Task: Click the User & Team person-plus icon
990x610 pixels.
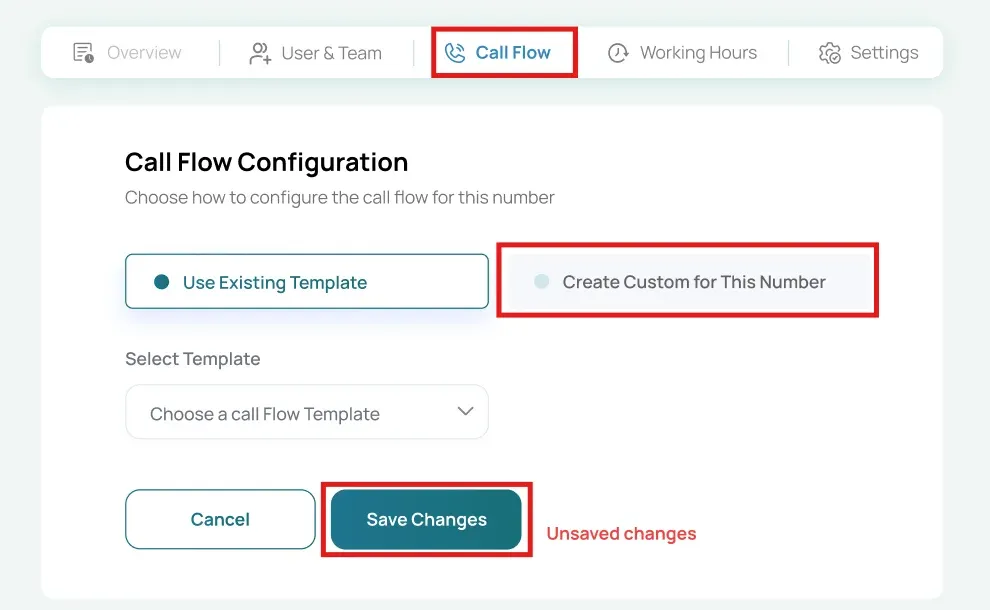Action: (x=259, y=53)
